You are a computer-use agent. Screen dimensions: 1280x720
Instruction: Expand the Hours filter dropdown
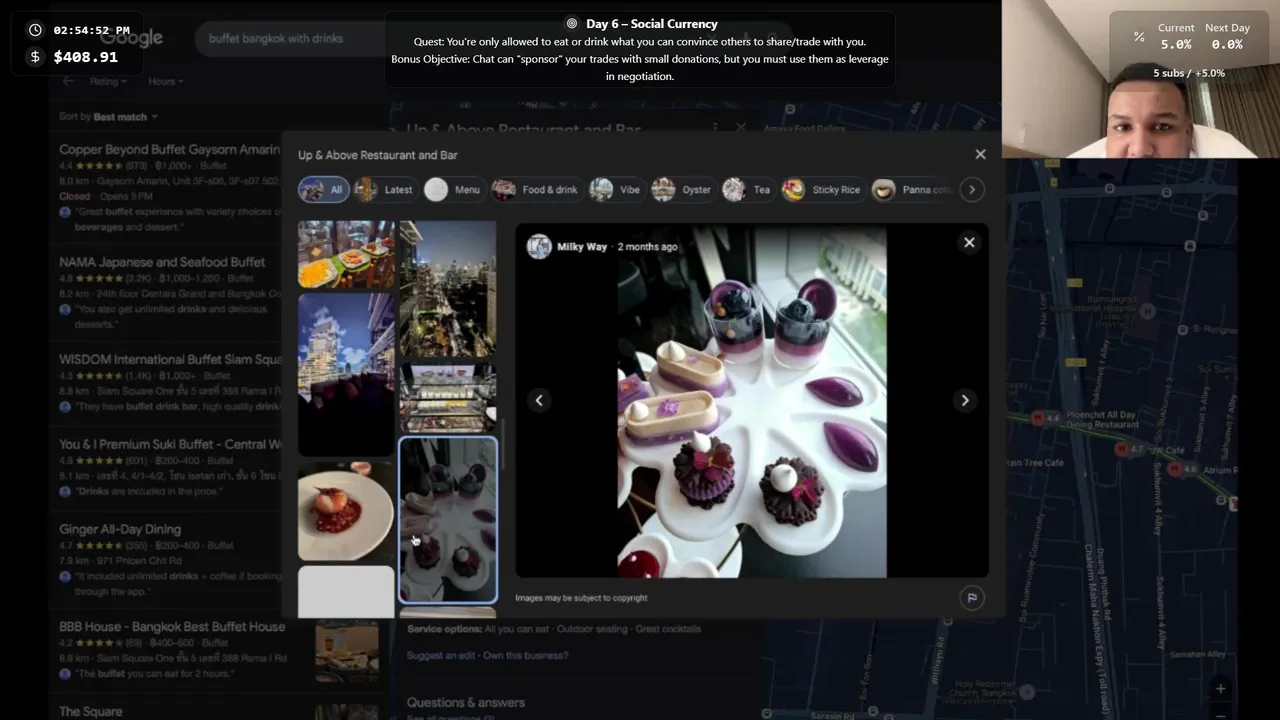tap(165, 81)
